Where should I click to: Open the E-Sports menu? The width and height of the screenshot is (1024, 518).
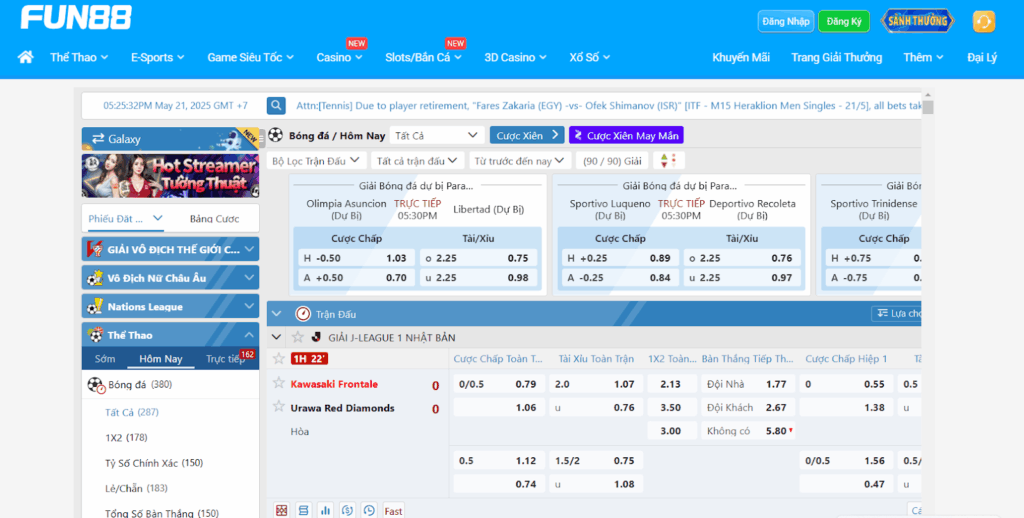157,57
